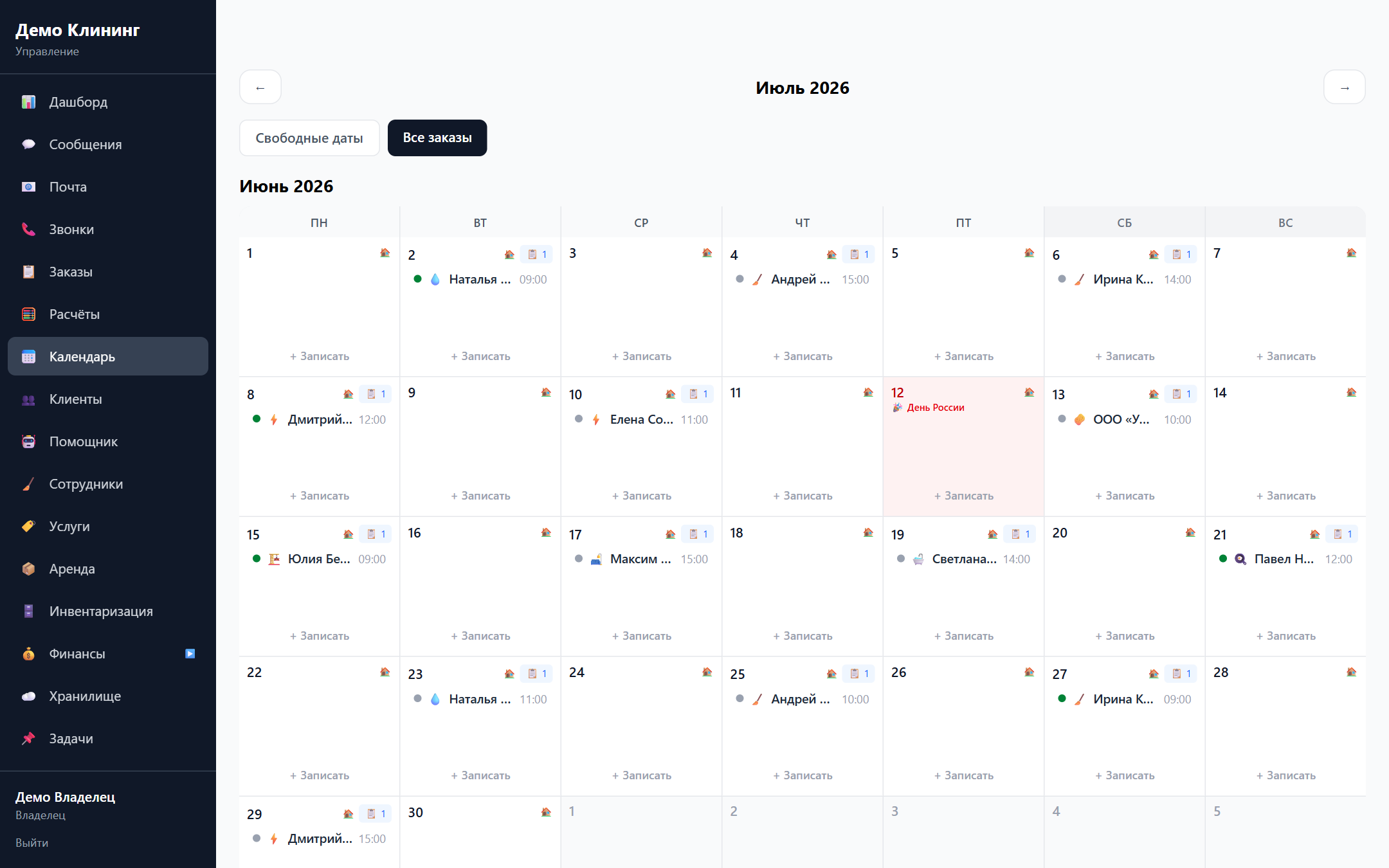Click the Расчёты calculator icon
The height and width of the screenshot is (868, 1389).
click(x=28, y=314)
